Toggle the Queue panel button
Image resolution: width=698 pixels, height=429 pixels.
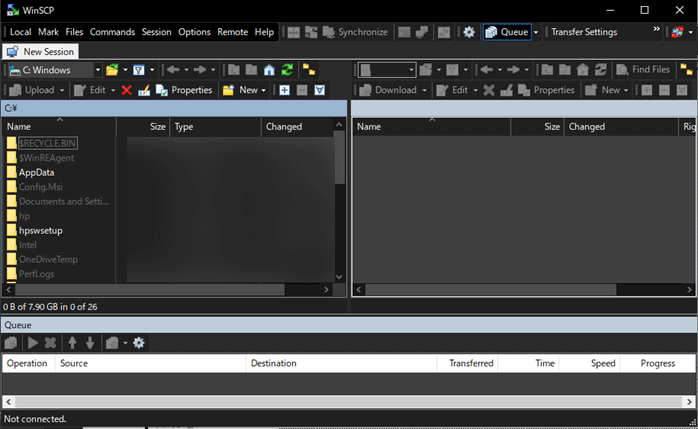[507, 32]
